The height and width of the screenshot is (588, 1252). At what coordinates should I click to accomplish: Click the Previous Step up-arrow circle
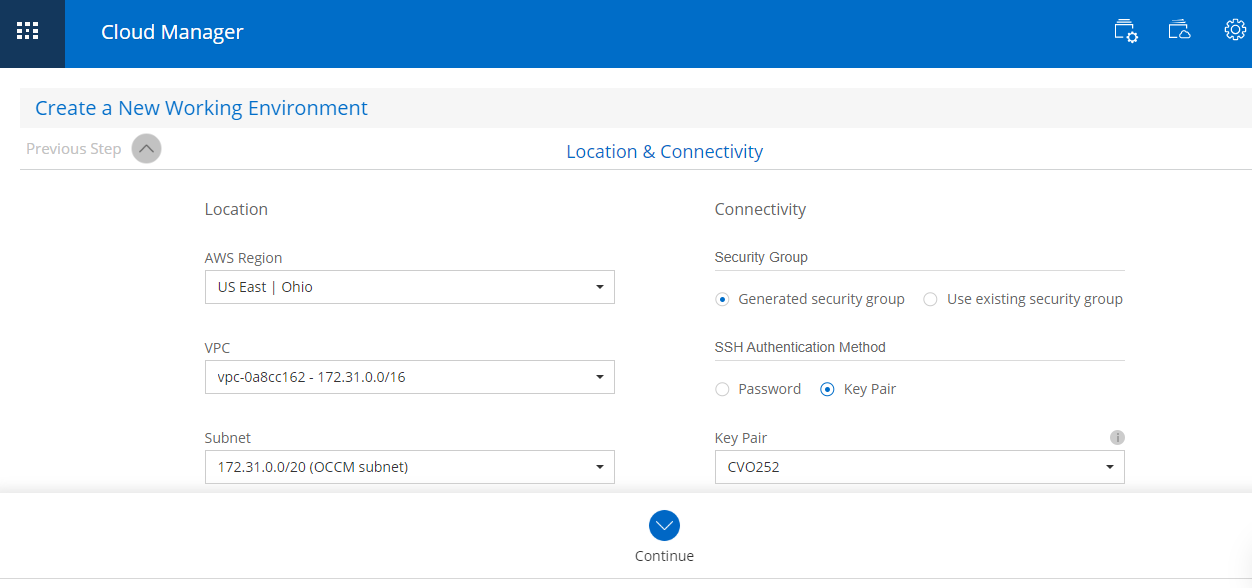[x=146, y=149]
